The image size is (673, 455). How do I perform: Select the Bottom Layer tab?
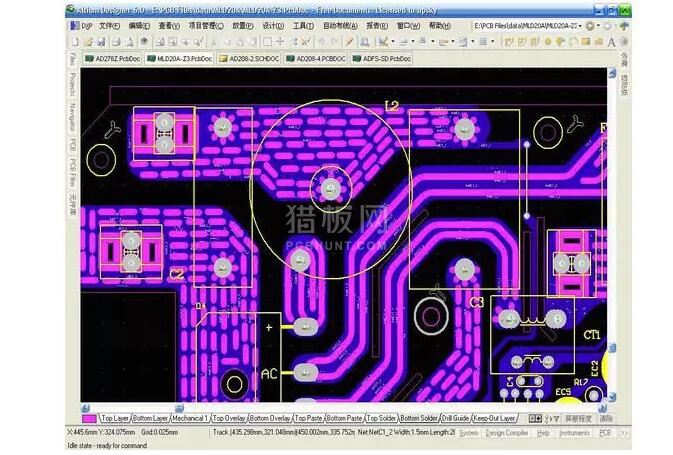151,418
